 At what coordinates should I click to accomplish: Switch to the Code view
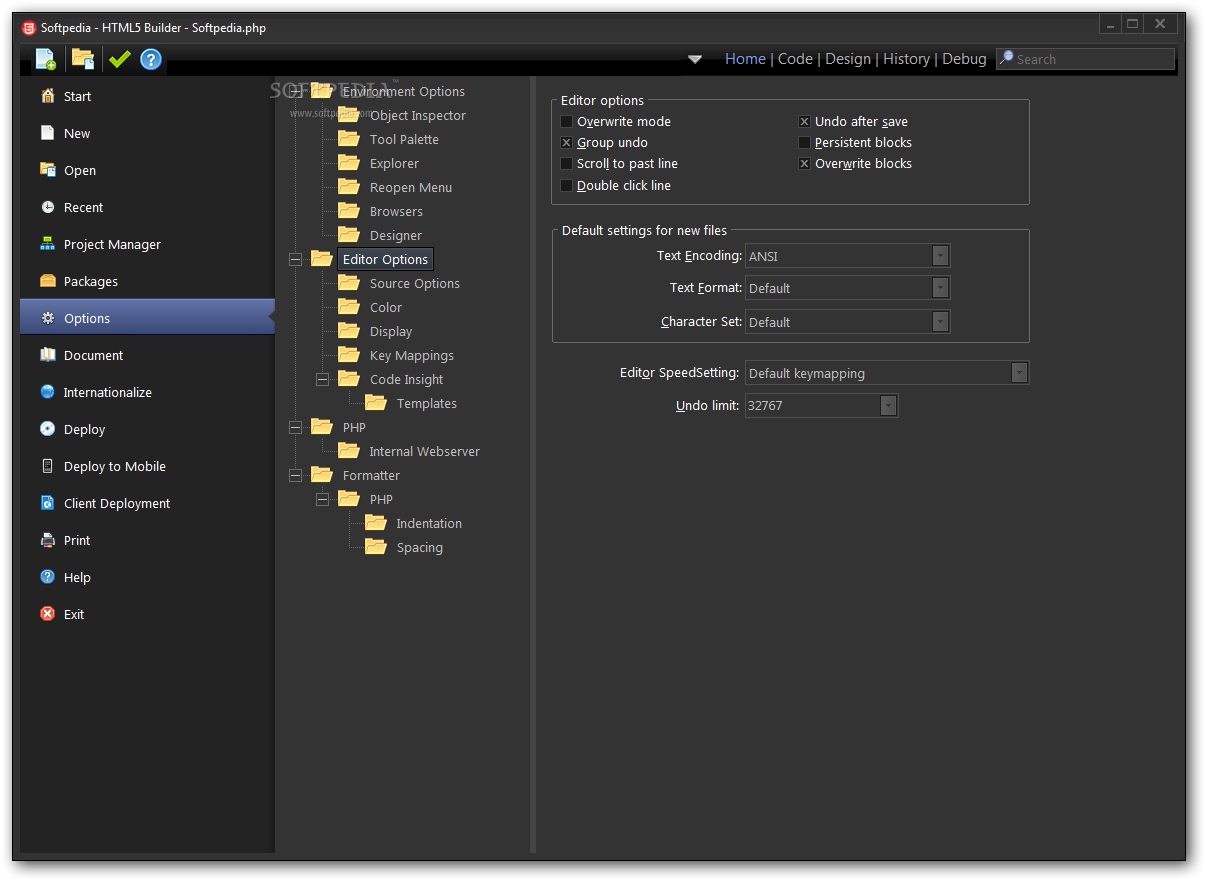tap(795, 59)
